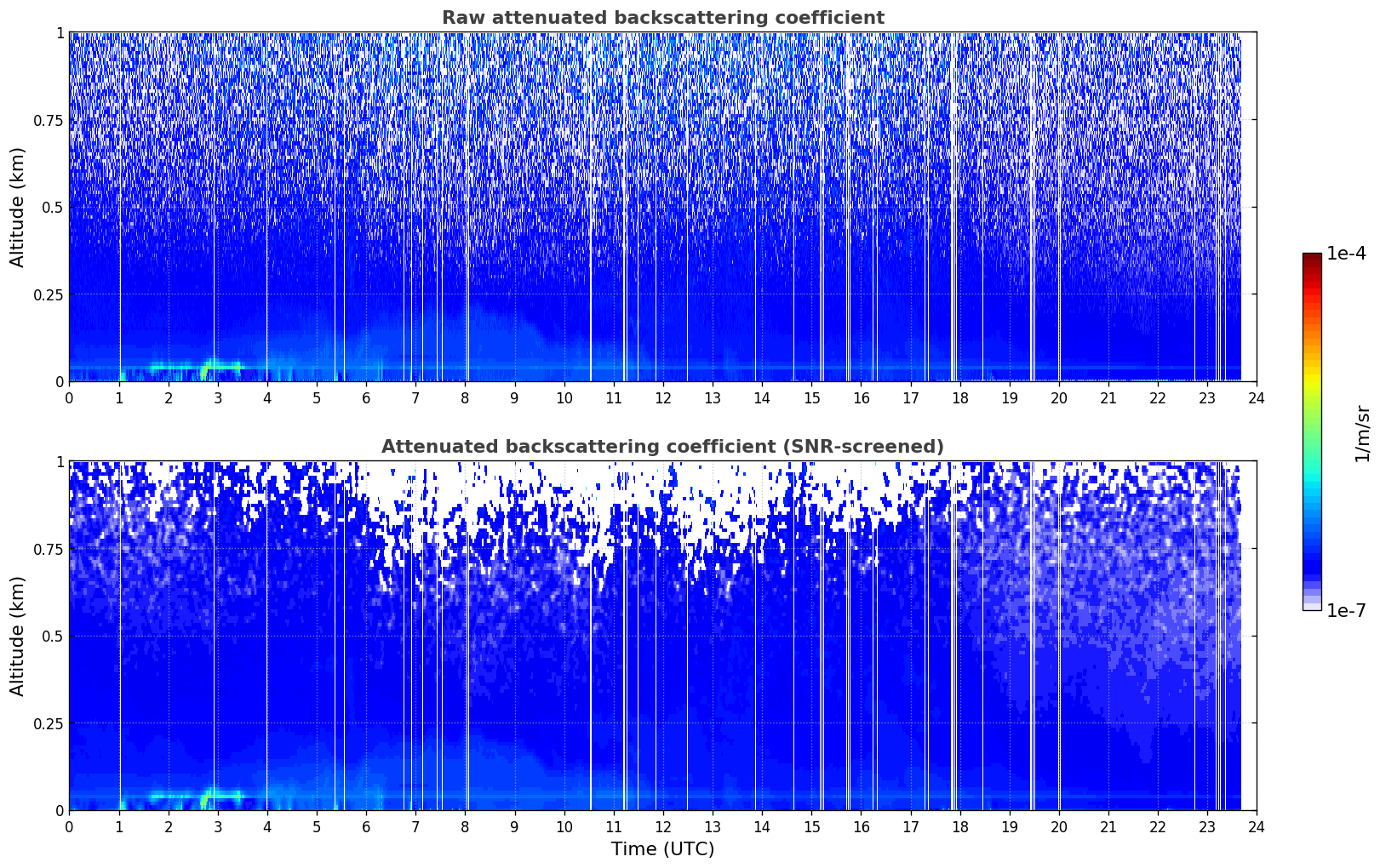This screenshot has width=1380, height=868.
Task: Select the 0.75 altitude tick on bottom plot
Action: (49, 550)
